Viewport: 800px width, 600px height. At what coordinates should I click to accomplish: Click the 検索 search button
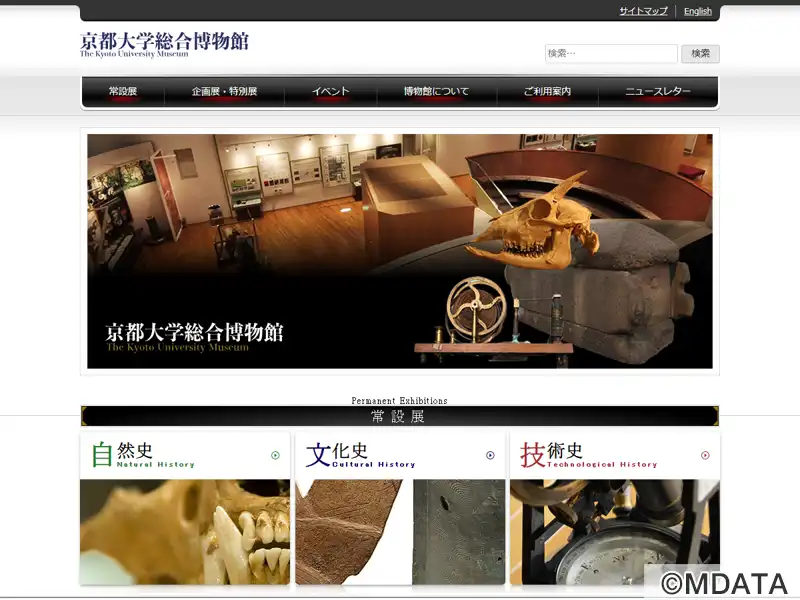pyautogui.click(x=700, y=53)
